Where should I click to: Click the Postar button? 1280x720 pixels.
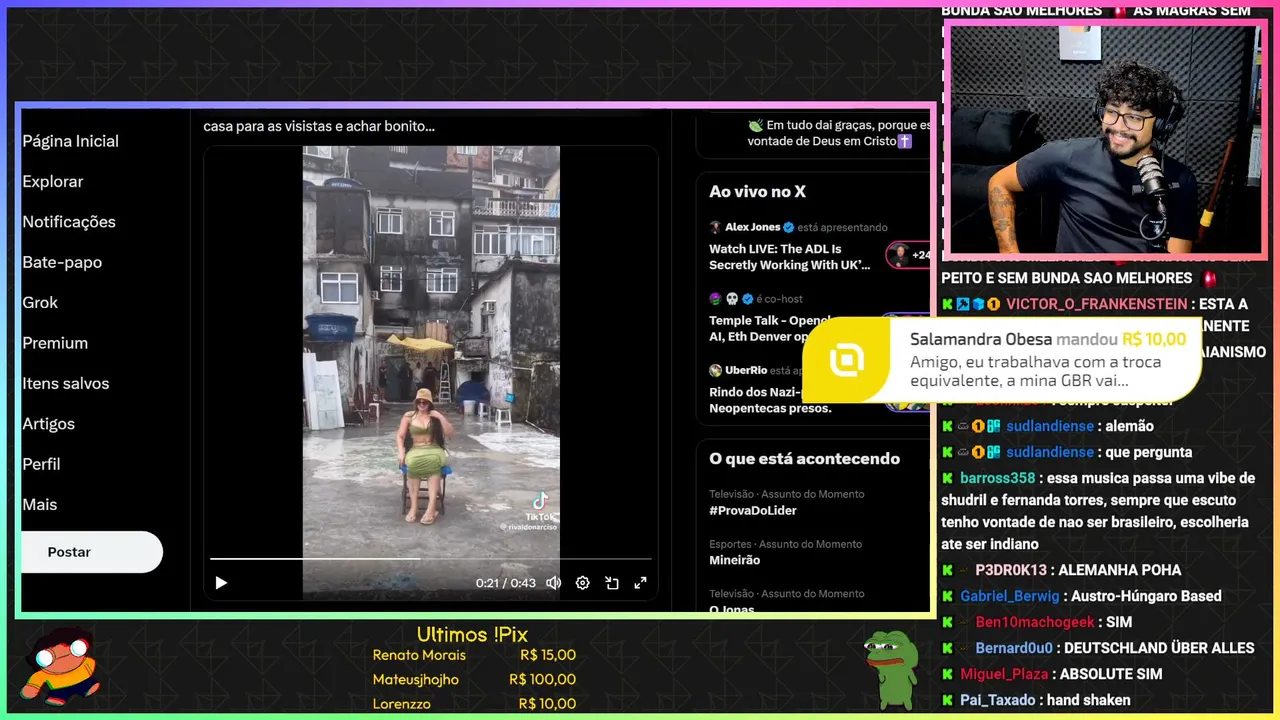(x=91, y=552)
